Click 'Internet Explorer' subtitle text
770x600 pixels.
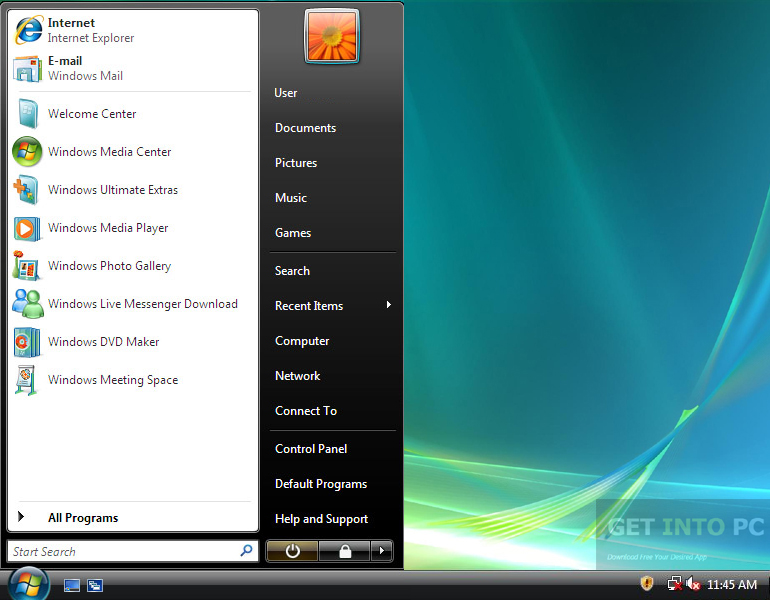click(x=91, y=38)
